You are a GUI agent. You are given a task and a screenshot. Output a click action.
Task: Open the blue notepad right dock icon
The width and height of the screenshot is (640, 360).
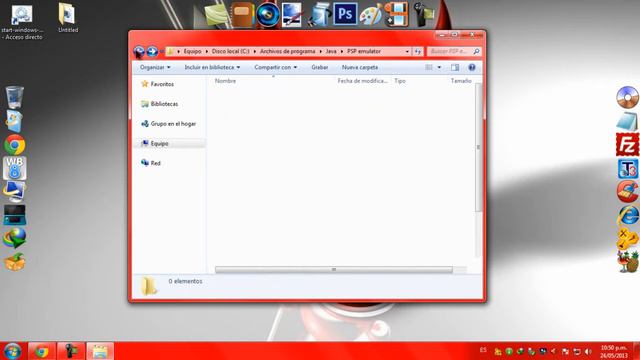pos(627,121)
